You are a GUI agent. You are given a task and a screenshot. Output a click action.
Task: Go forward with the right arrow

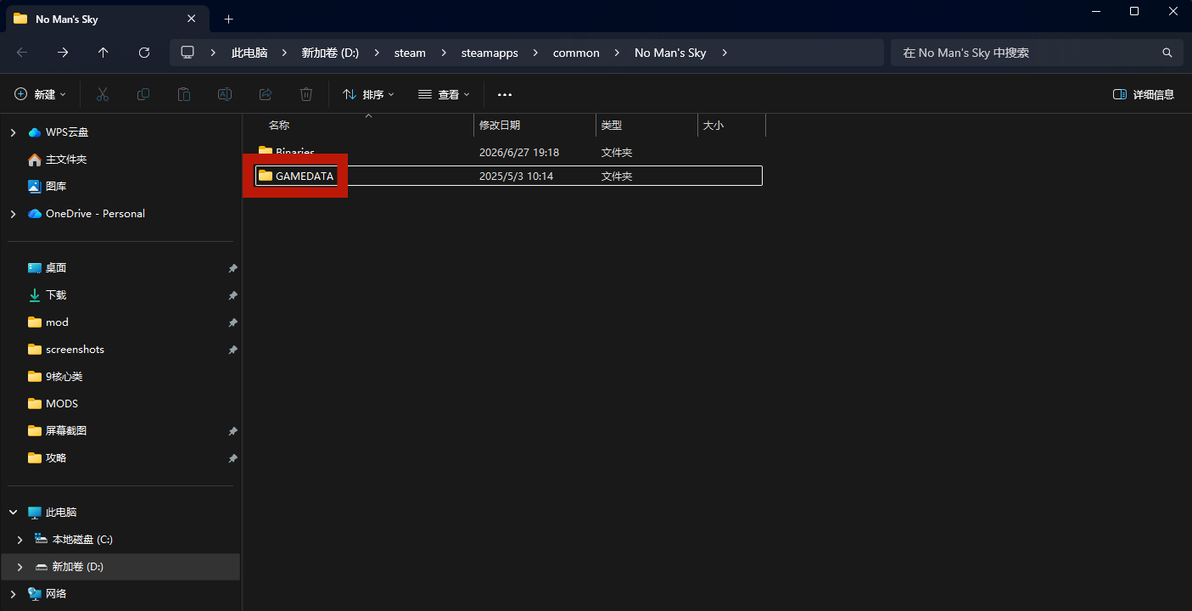(63, 52)
